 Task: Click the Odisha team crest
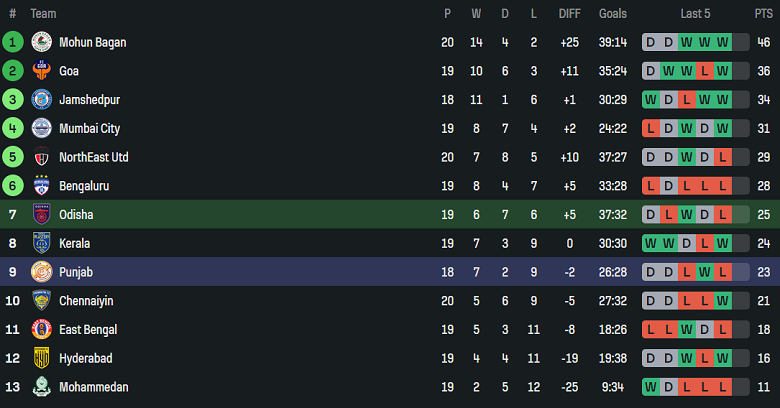click(41, 214)
